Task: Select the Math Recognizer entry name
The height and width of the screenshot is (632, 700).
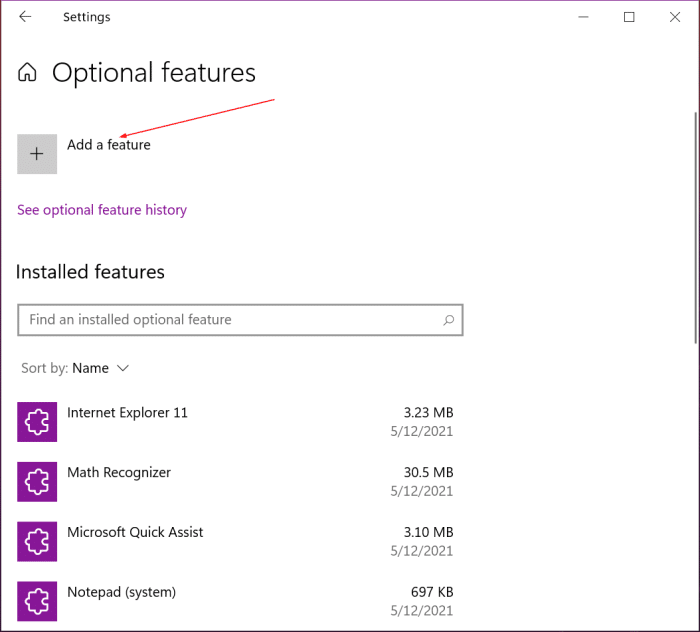Action: point(119,473)
